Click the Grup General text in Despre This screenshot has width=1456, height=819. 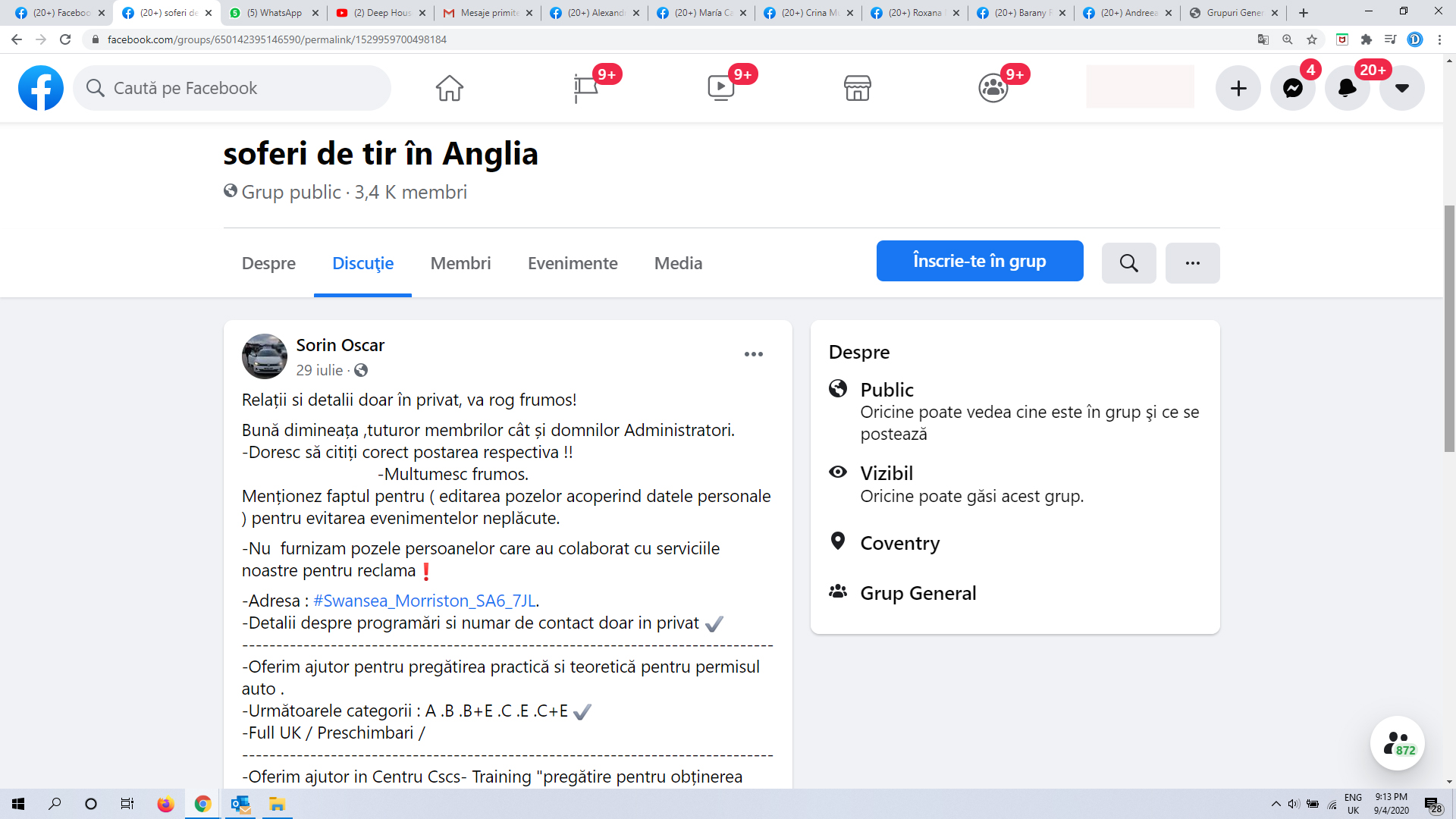tap(918, 593)
